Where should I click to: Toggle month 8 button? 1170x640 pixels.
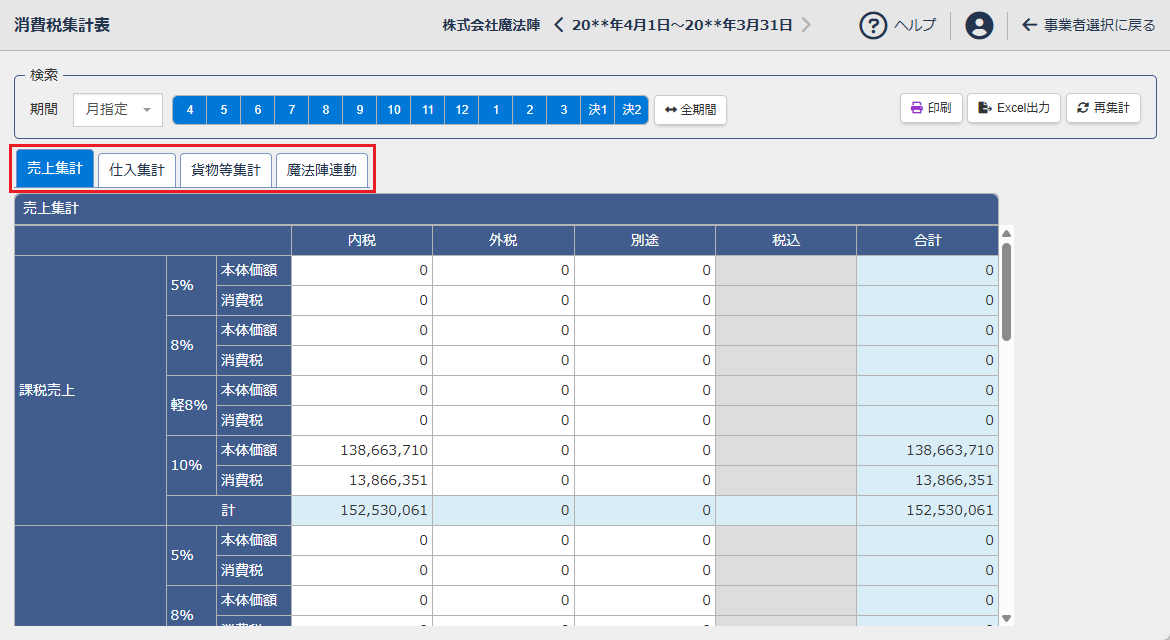click(x=325, y=110)
